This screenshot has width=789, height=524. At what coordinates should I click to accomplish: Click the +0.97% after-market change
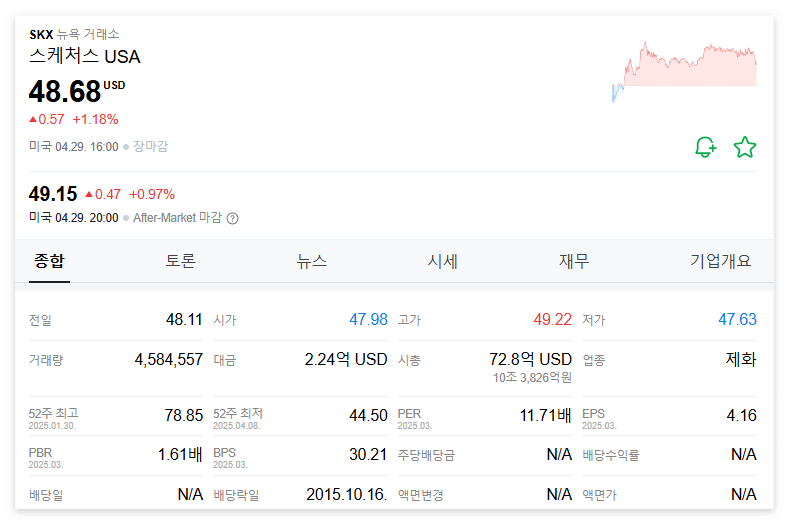click(x=152, y=194)
